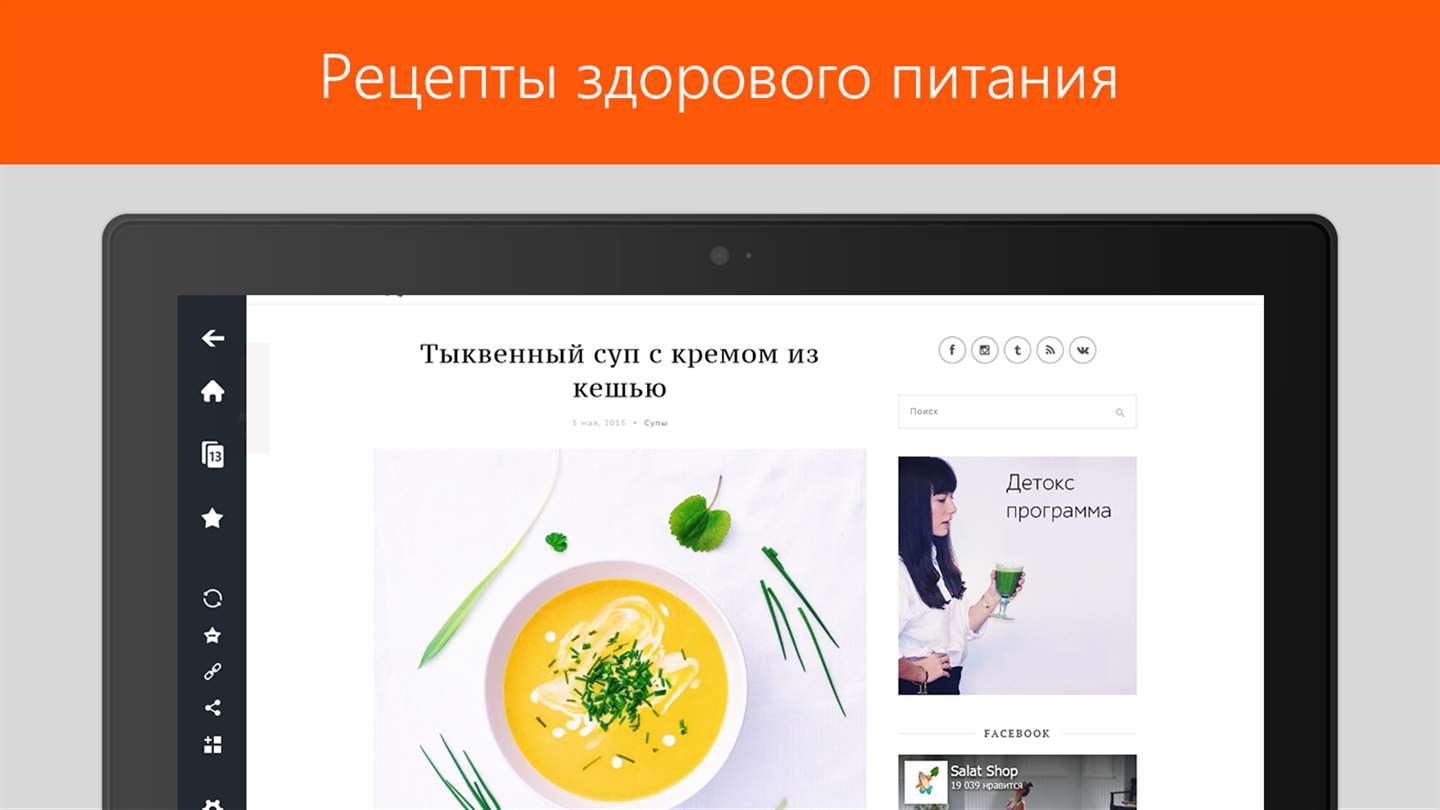
Task: Open the RSS feed icon
Action: point(1050,350)
